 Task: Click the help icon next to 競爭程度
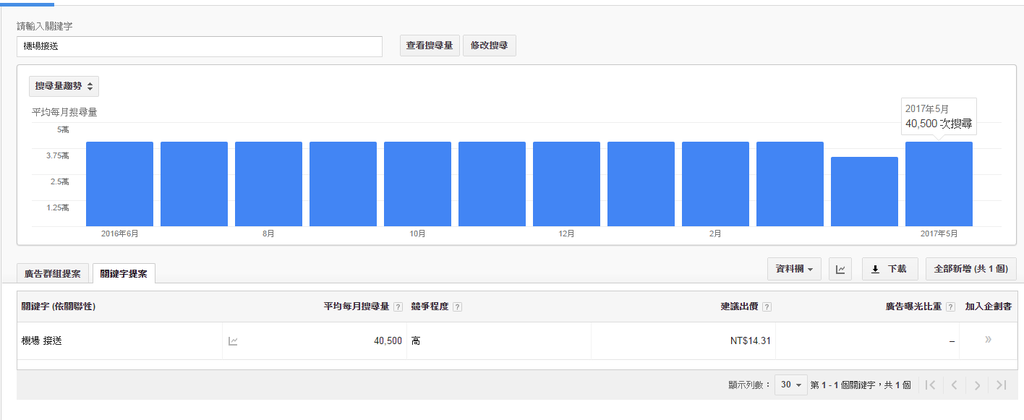point(457,307)
